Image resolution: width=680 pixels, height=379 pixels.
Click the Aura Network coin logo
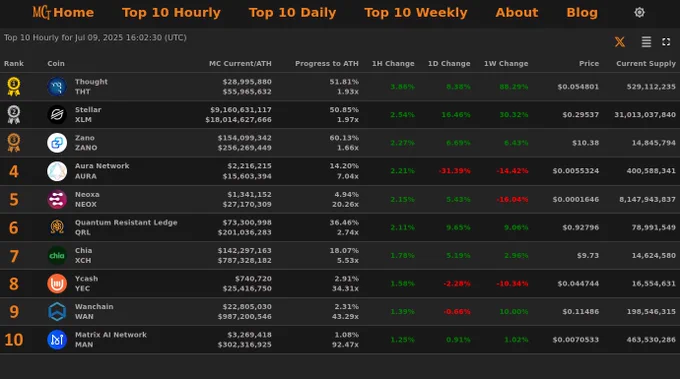57,171
